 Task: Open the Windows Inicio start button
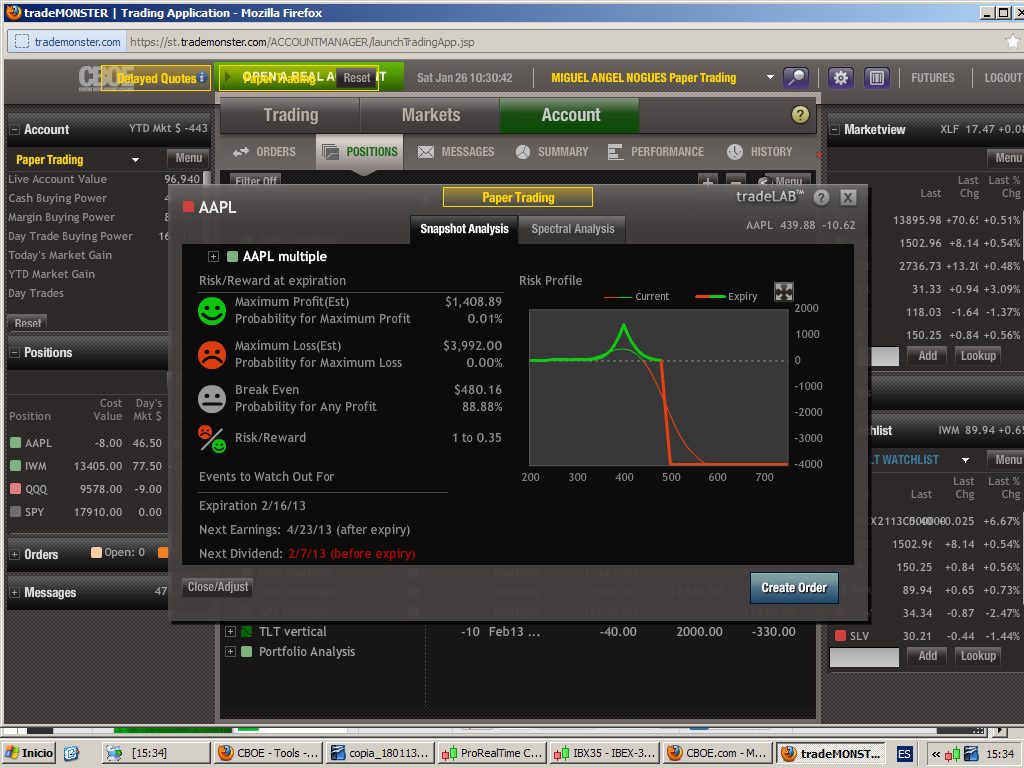29,753
